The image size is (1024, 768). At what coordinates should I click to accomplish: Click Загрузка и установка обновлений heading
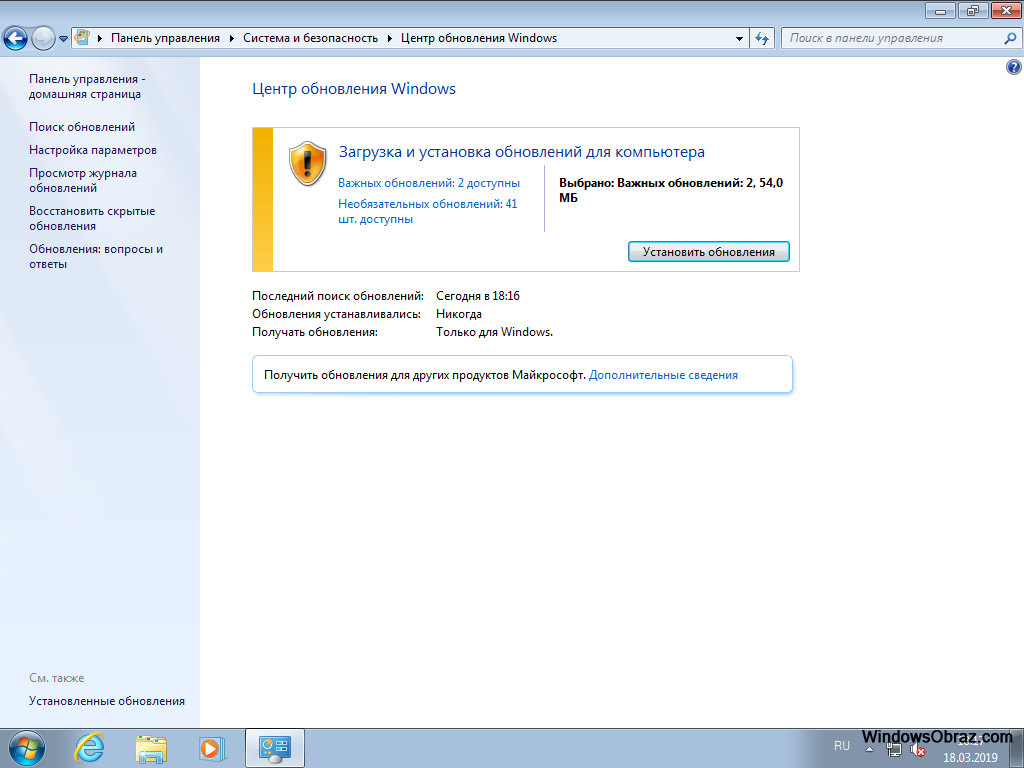coord(522,152)
